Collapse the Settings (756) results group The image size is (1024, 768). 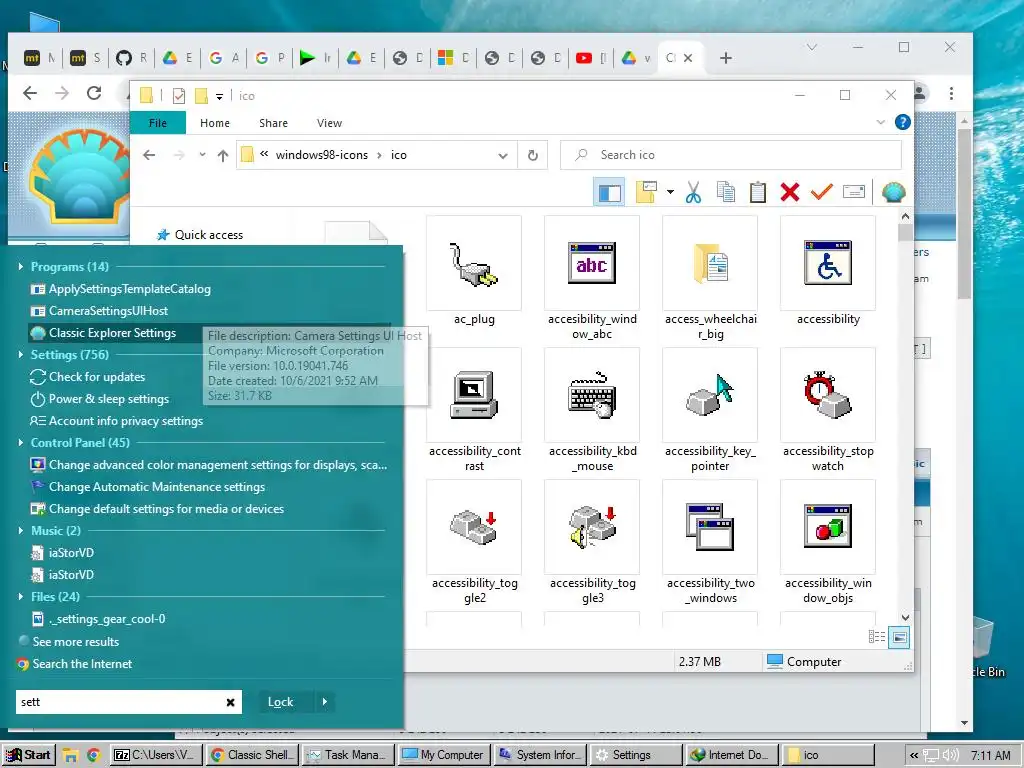21,355
